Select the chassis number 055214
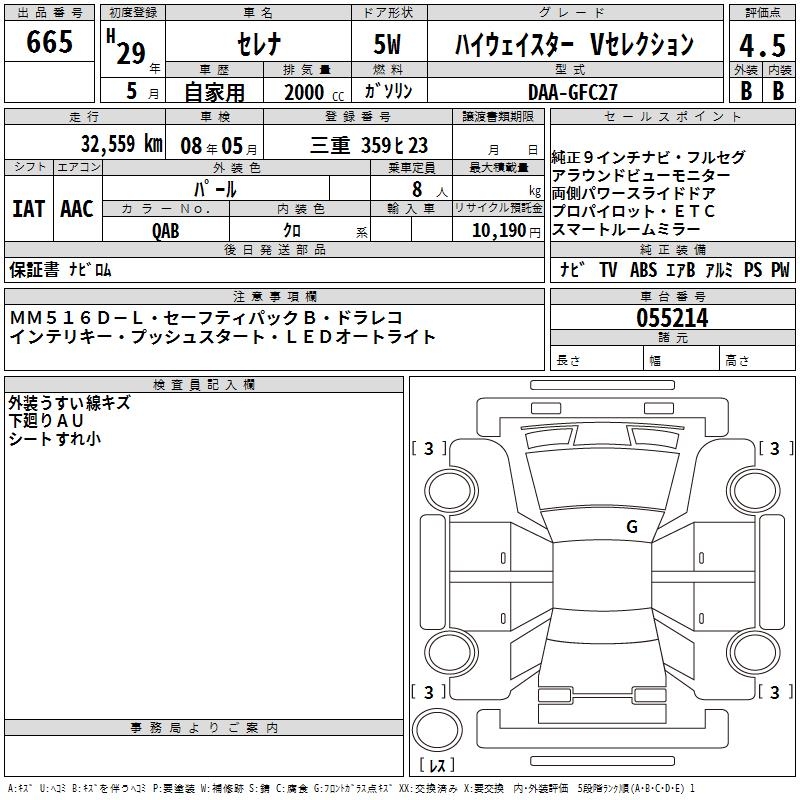800x800 pixels. (672, 318)
